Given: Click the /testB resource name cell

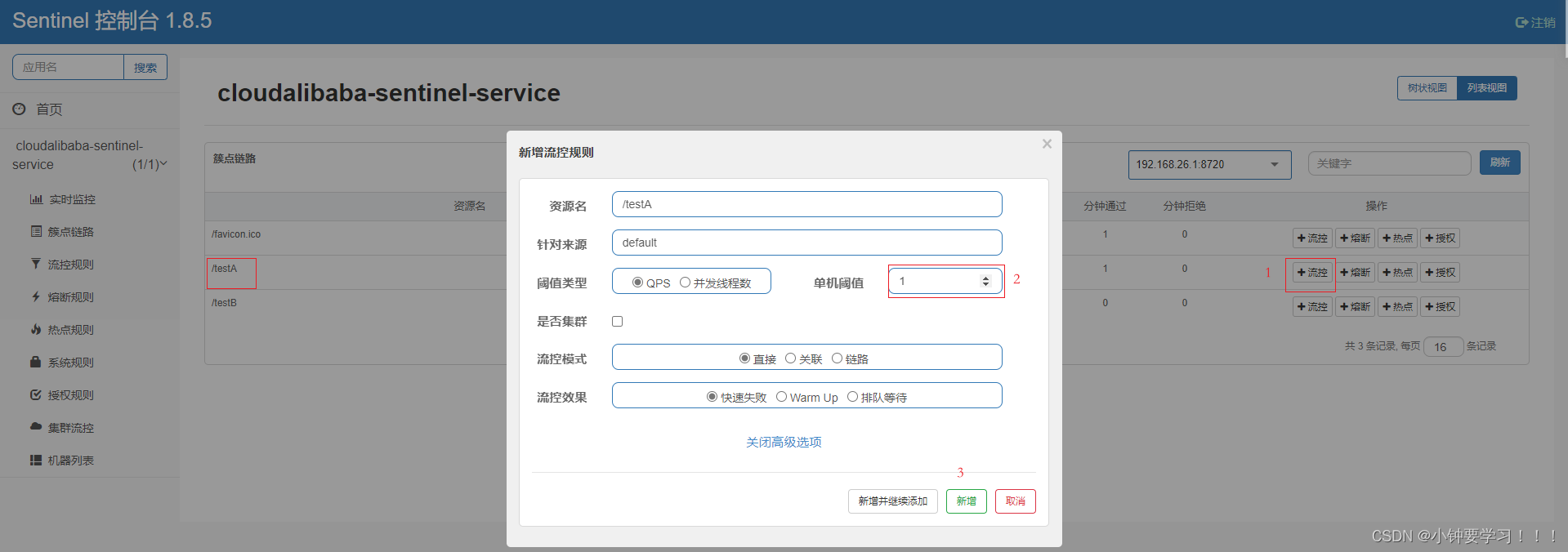Looking at the screenshot, I should click(224, 303).
